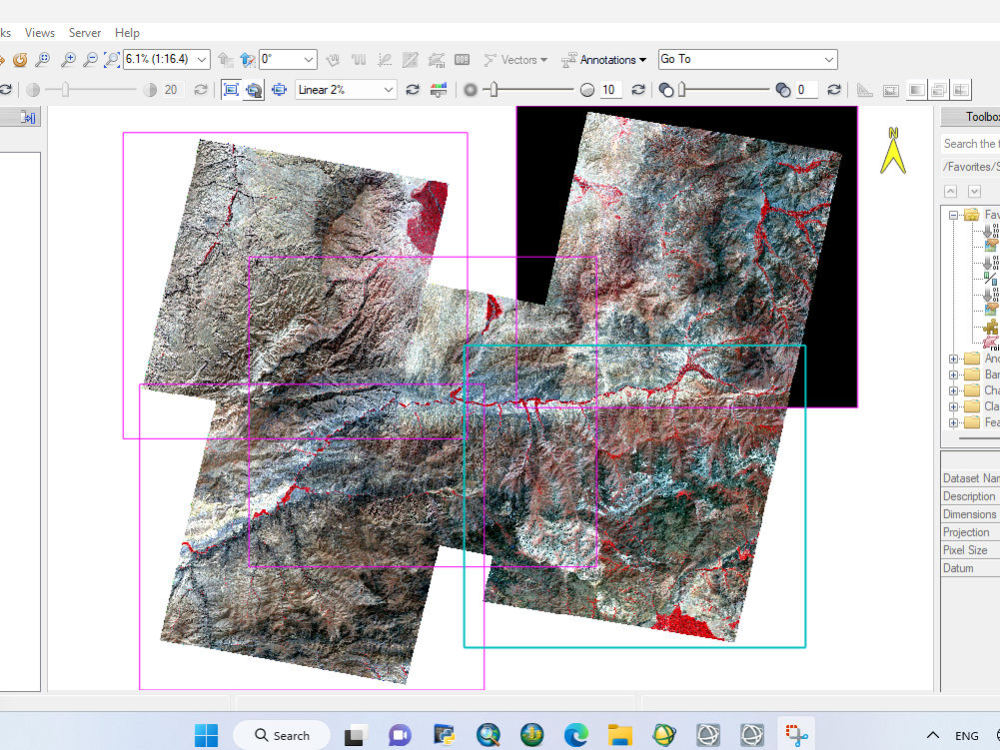
Task: Expand the Feature folder starting with 'Fea'
Action: click(953, 422)
